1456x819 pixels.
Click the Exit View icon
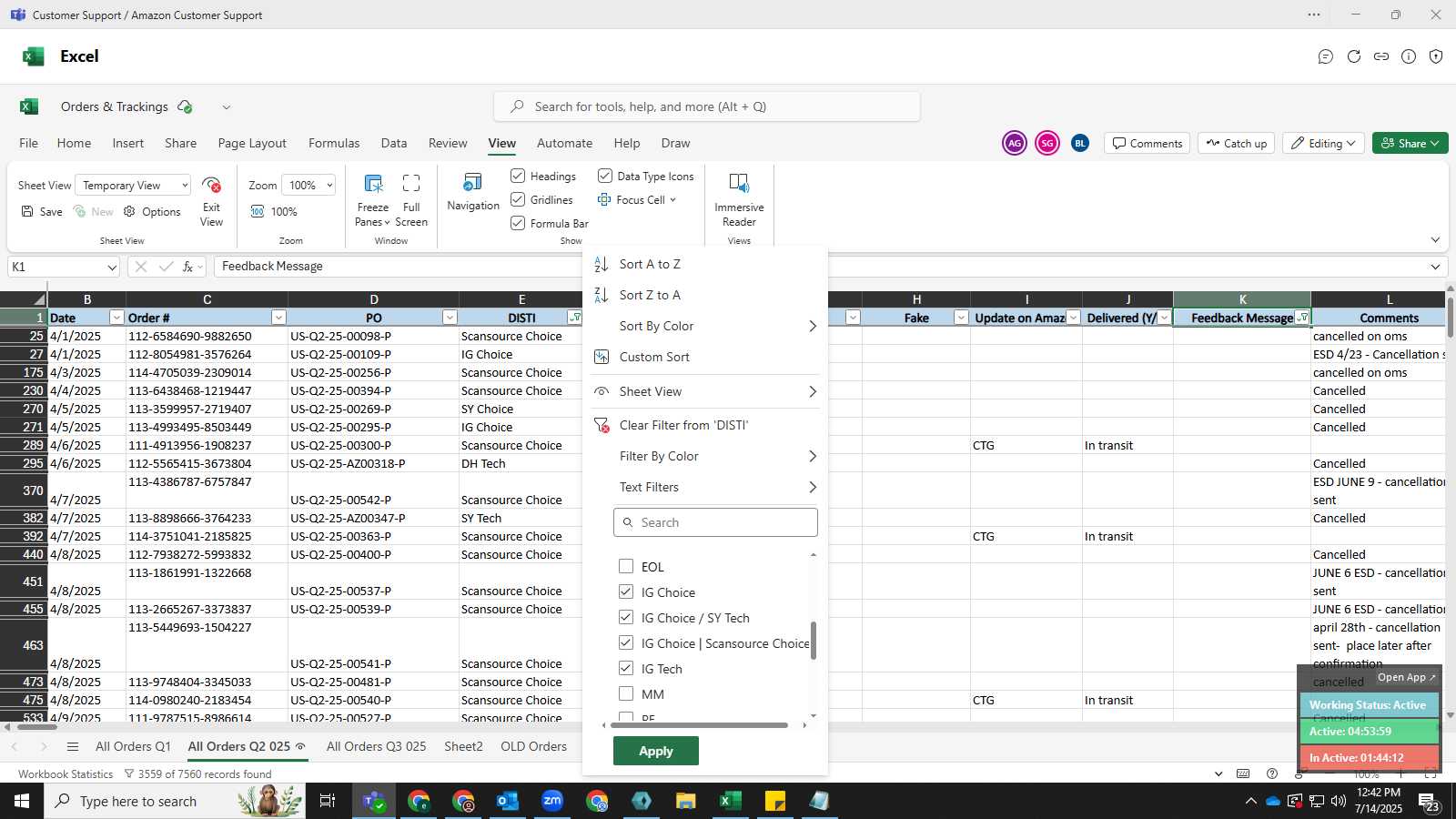coord(212,185)
